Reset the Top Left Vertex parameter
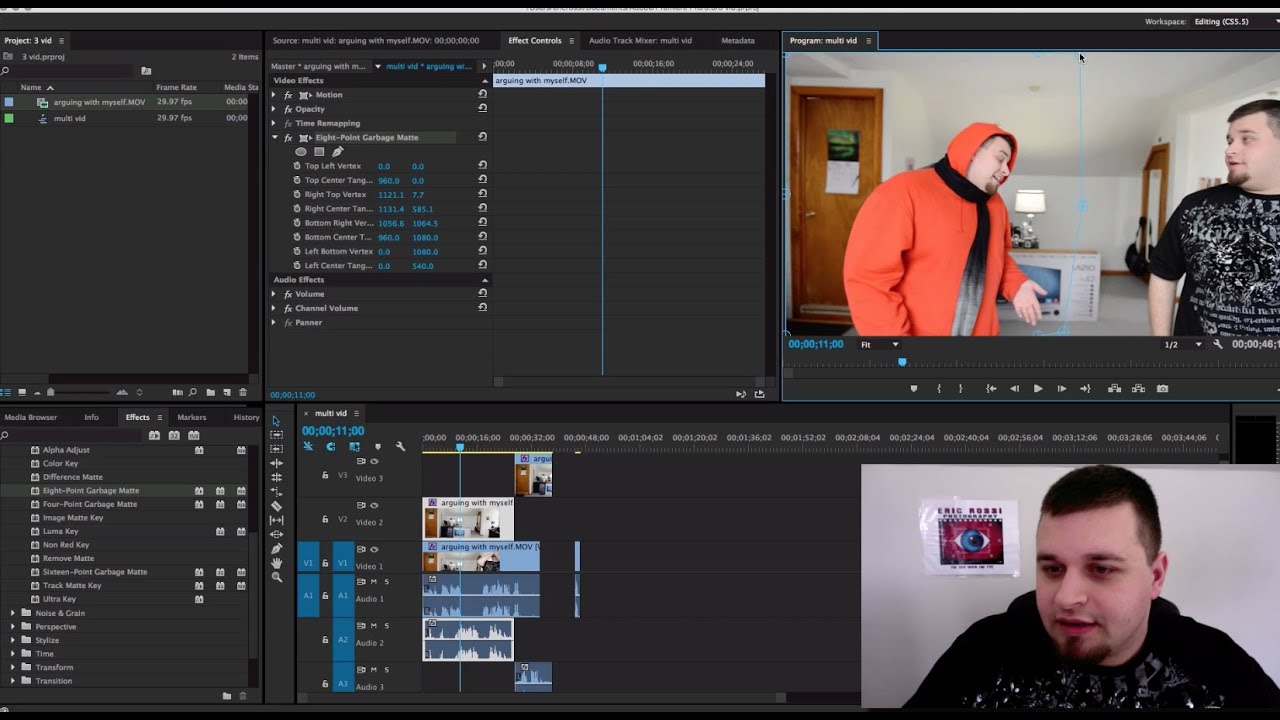 point(482,165)
